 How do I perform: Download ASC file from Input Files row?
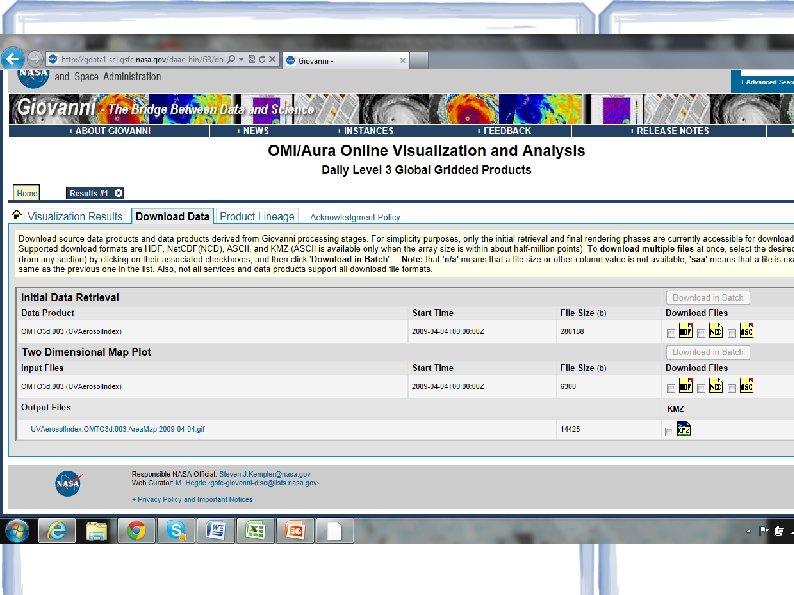click(x=746, y=386)
